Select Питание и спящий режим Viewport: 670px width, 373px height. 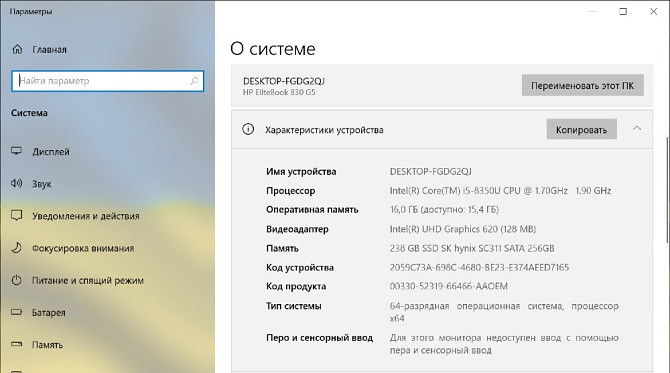pos(88,281)
